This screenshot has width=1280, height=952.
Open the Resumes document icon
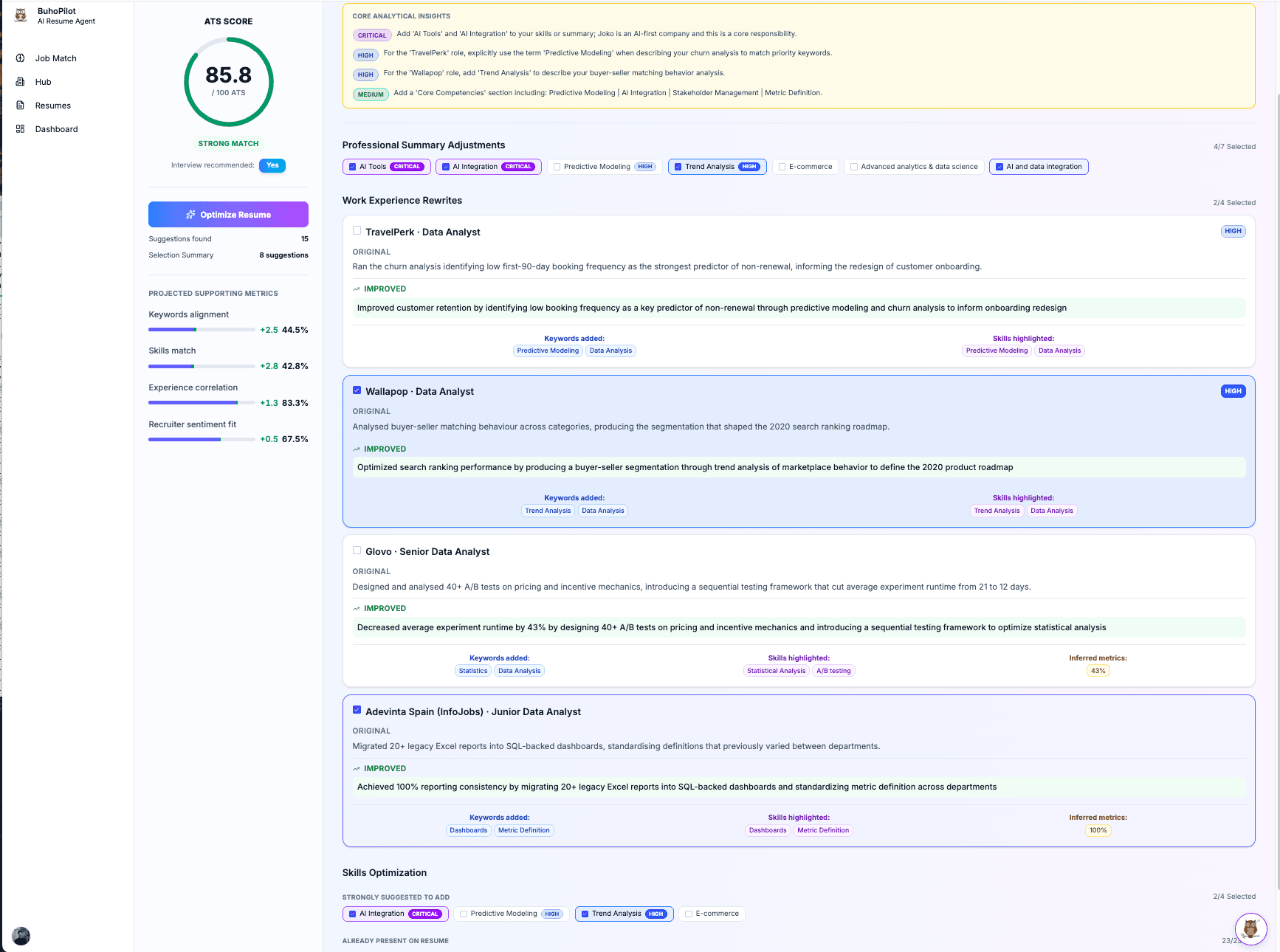pyautogui.click(x=21, y=106)
